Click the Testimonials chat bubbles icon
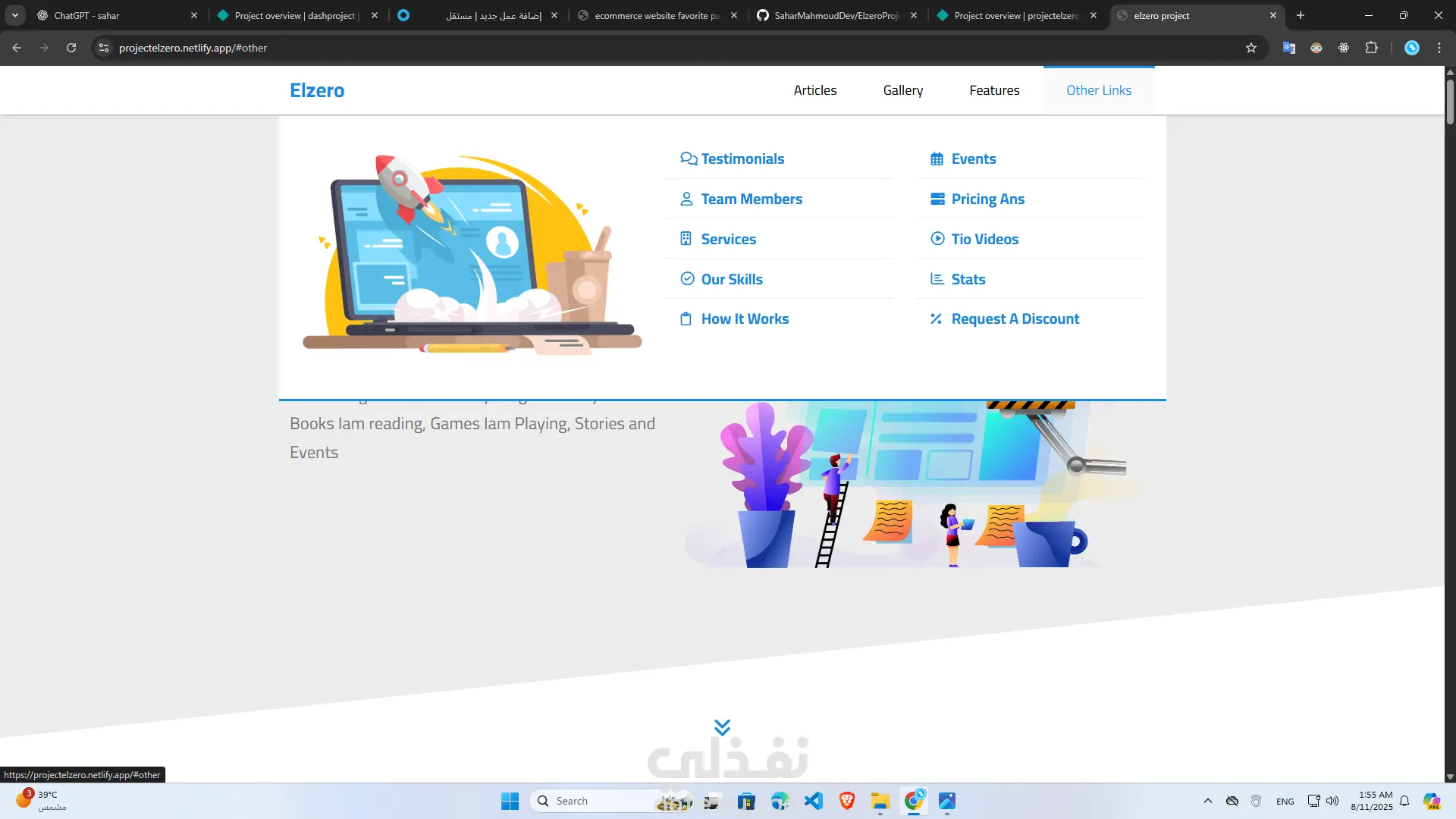The height and width of the screenshot is (819, 1456). 688,158
